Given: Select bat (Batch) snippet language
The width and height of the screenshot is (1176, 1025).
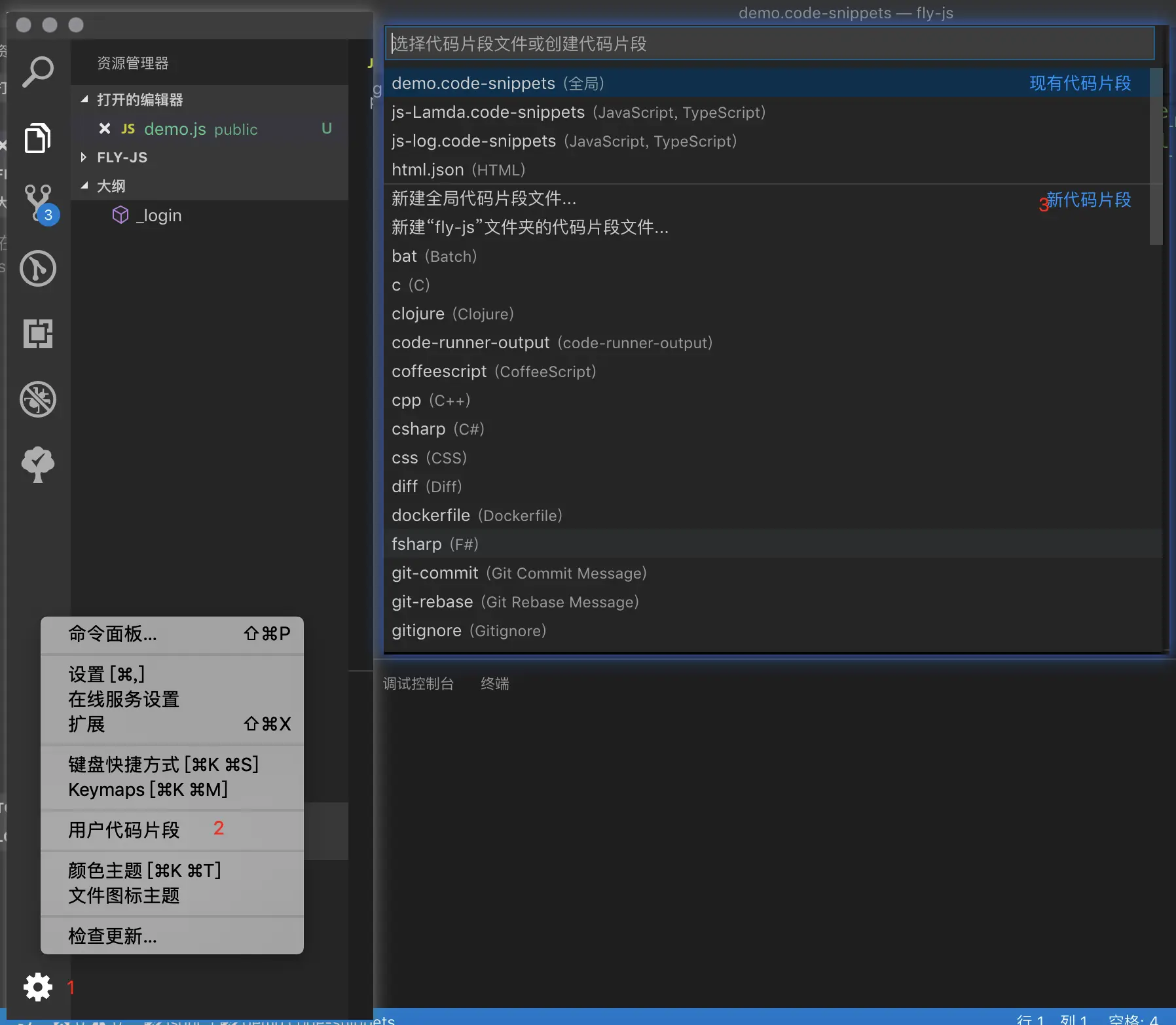Looking at the screenshot, I should pos(767,256).
